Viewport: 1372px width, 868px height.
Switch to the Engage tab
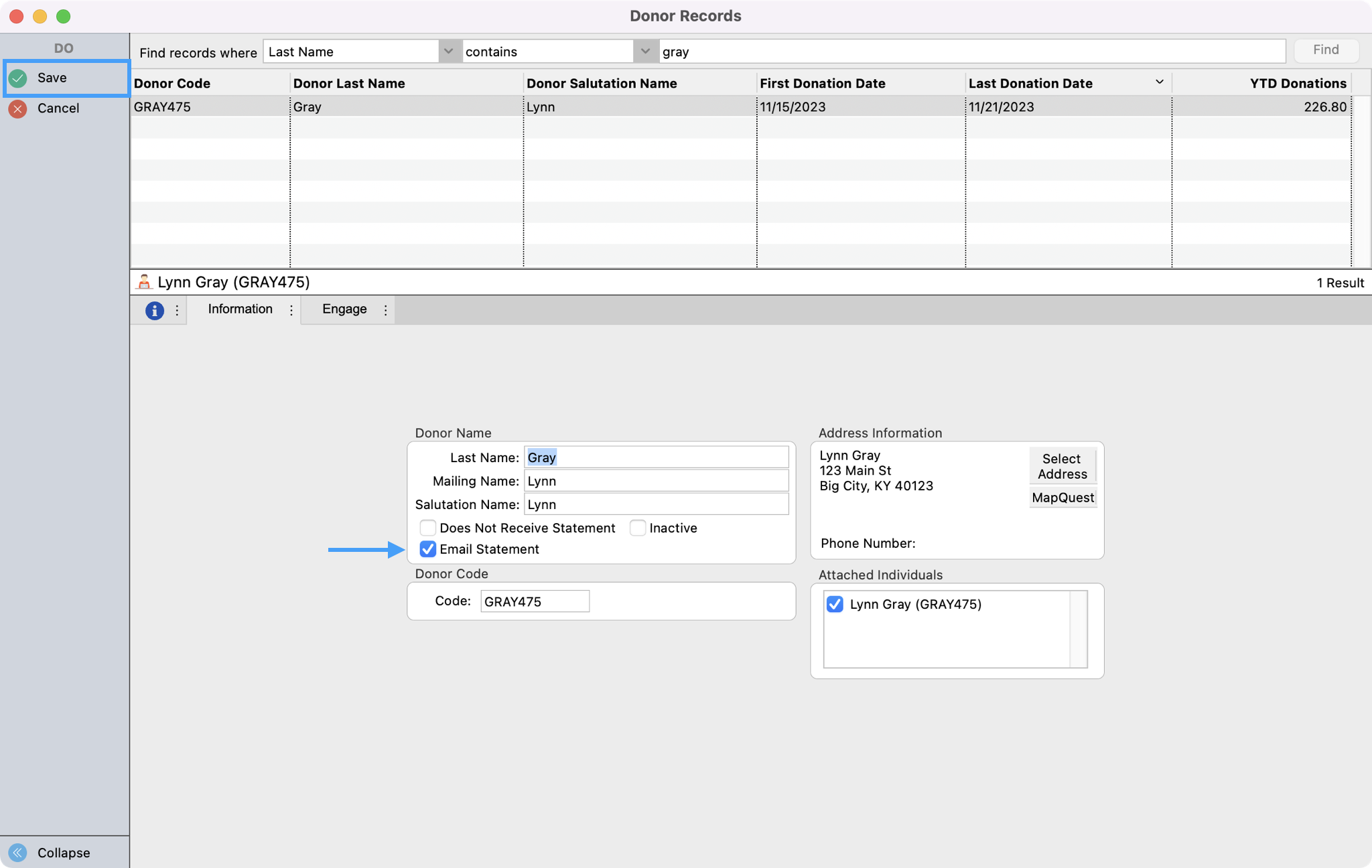344,309
